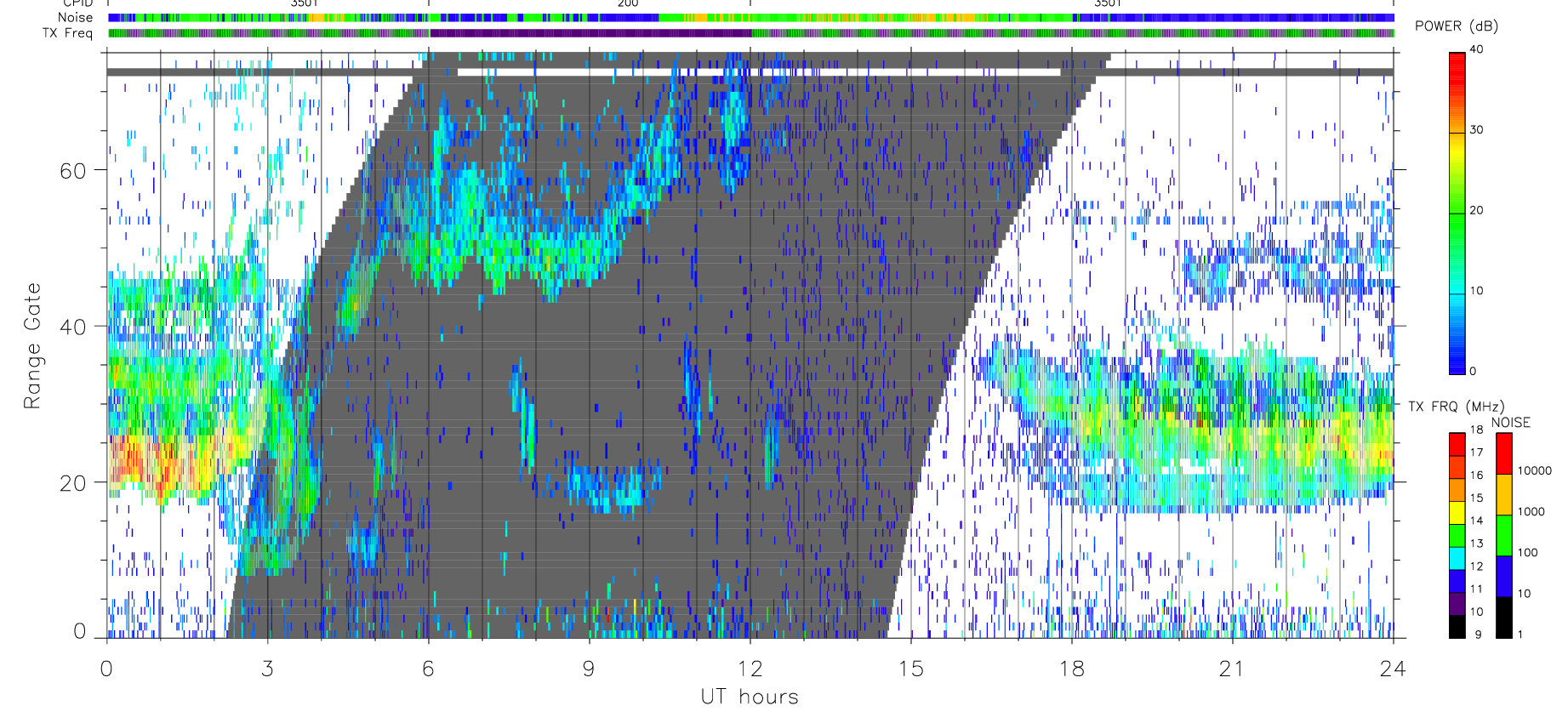Click the 0 label on Range Gate axis
This screenshot has height=723, width=1568.
click(x=80, y=631)
